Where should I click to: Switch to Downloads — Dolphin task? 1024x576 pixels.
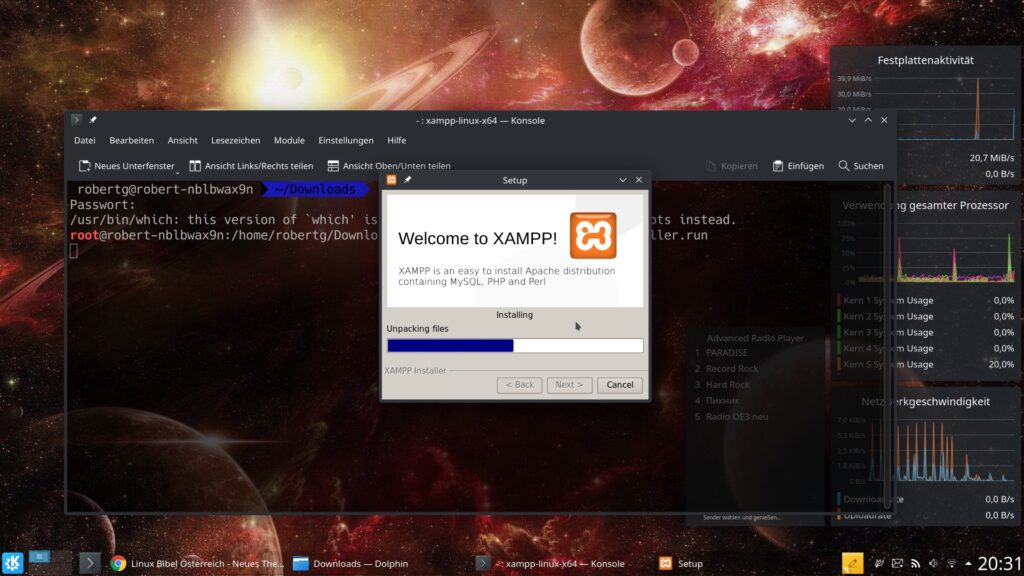pyautogui.click(x=351, y=563)
